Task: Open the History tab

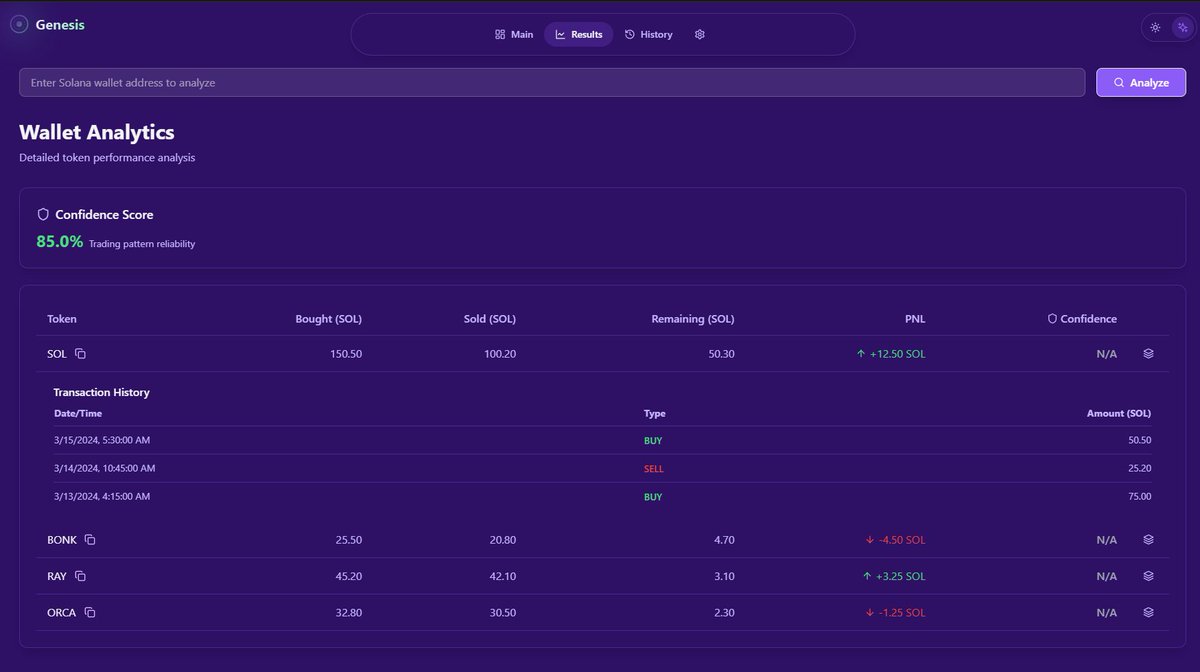Action: 648,34
